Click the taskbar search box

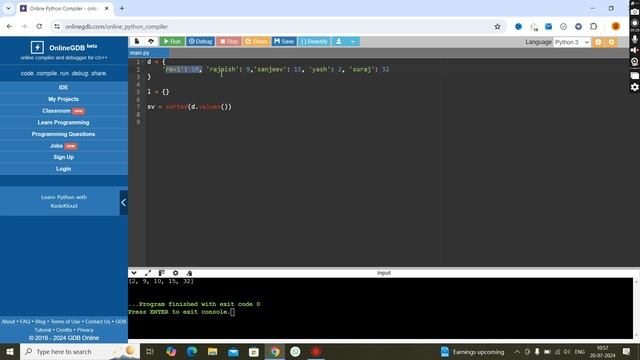(80, 351)
